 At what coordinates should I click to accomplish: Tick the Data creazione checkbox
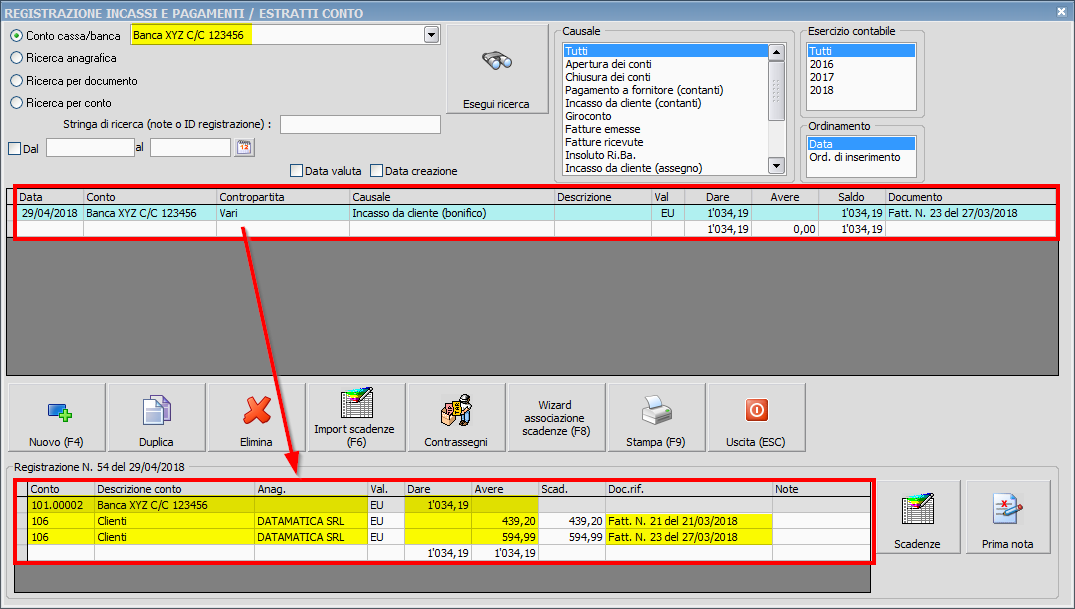tap(376, 171)
